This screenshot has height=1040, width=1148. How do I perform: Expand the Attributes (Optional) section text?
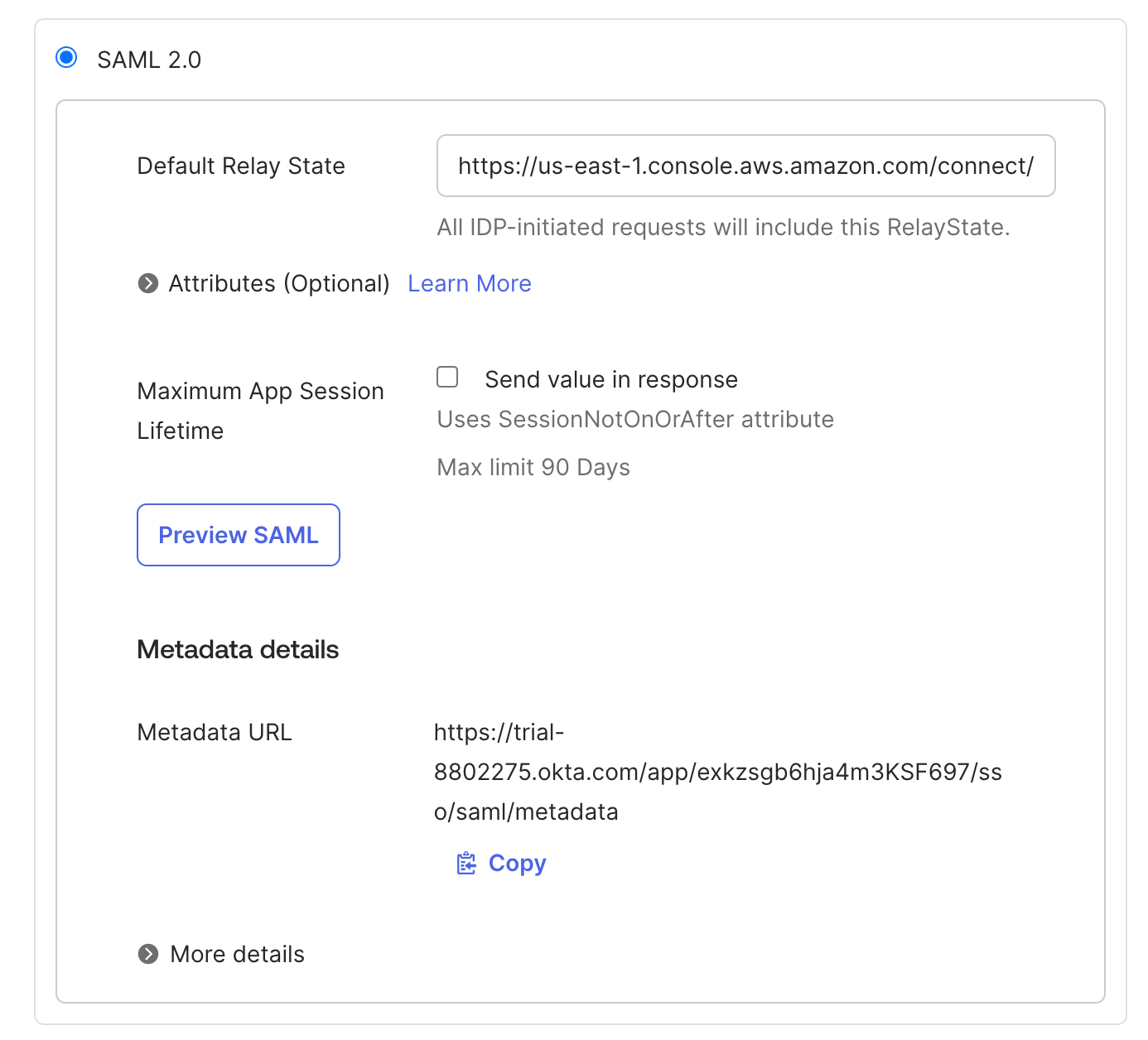tap(279, 283)
